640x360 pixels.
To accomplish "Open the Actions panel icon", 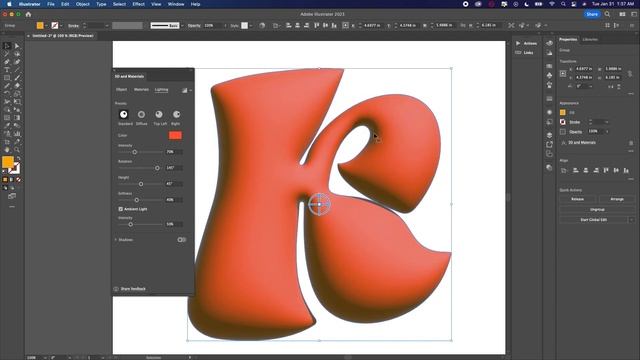I will [518, 43].
